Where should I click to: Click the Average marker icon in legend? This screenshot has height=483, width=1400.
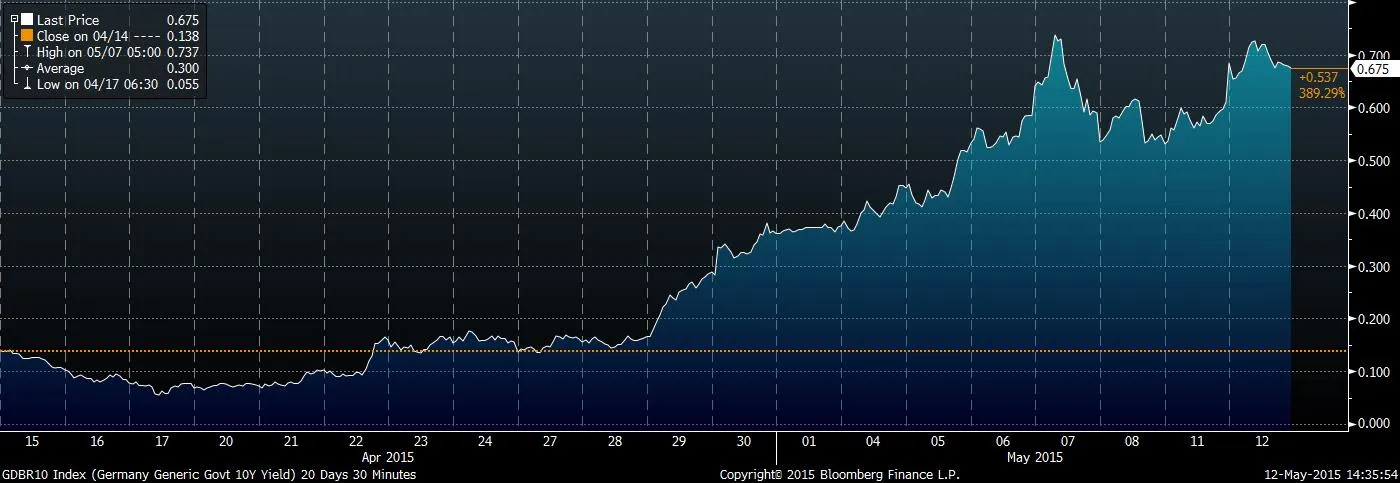pyautogui.click(x=26, y=68)
